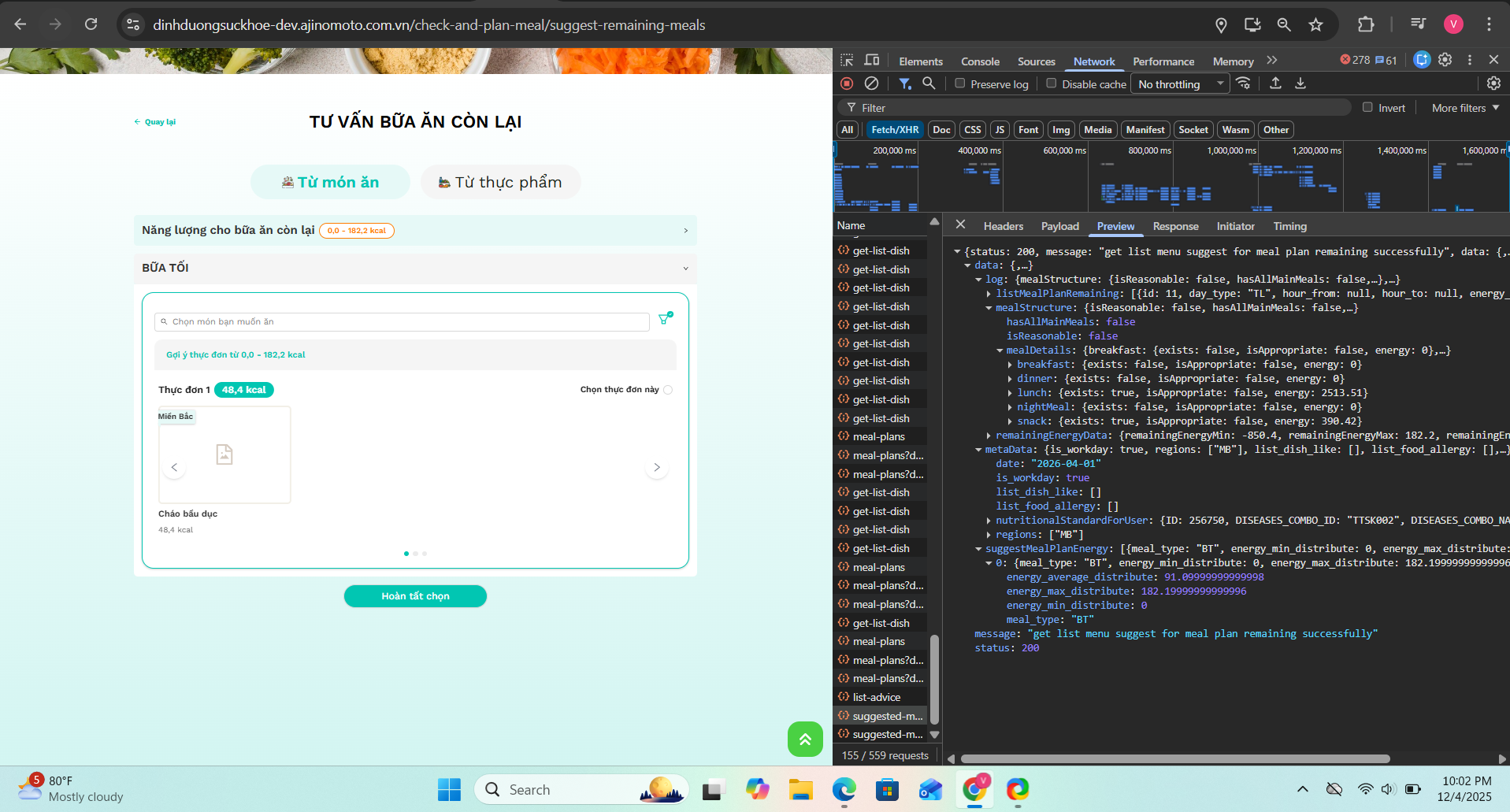Switch to the Response tab
Viewport: 1510px width, 812px height.
[x=1175, y=226]
